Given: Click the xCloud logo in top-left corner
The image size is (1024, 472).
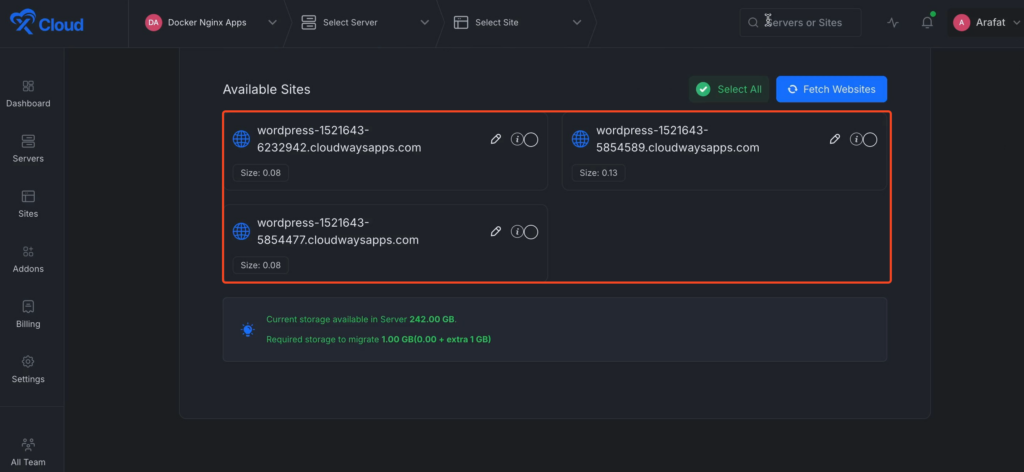Looking at the screenshot, I should click(46, 23).
